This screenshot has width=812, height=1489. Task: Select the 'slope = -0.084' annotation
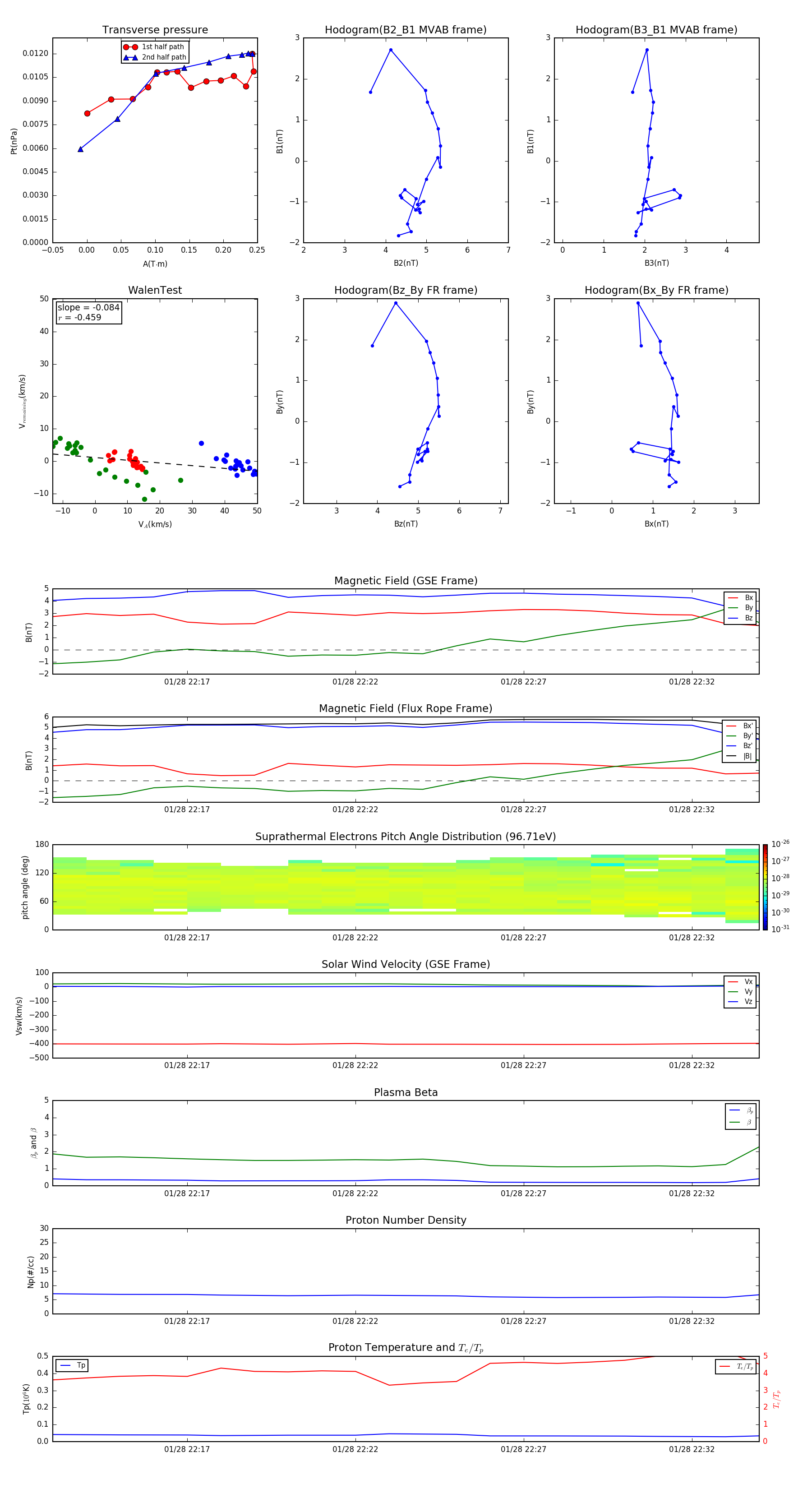point(88,308)
